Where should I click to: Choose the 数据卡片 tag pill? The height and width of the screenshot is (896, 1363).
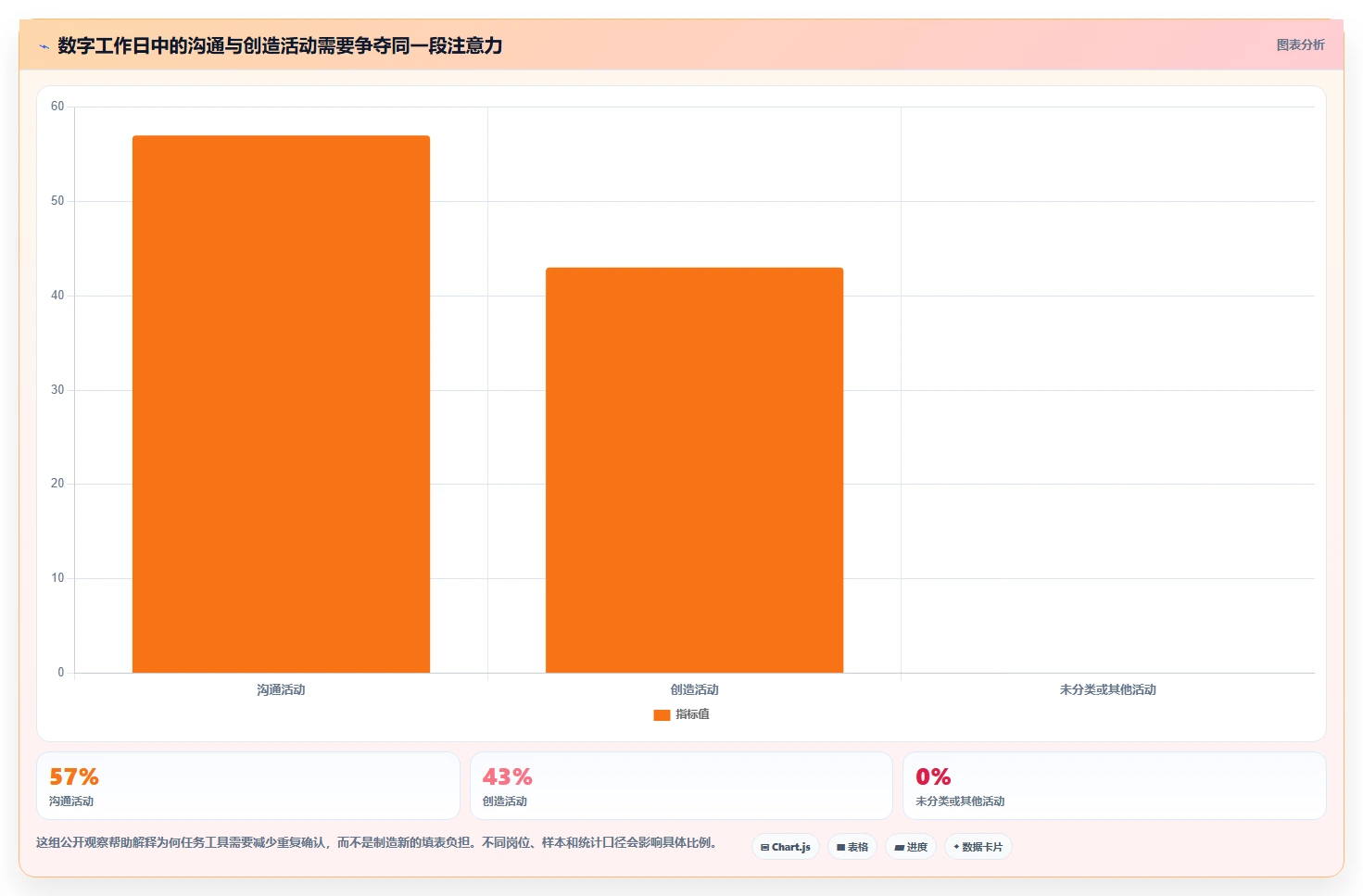[978, 847]
